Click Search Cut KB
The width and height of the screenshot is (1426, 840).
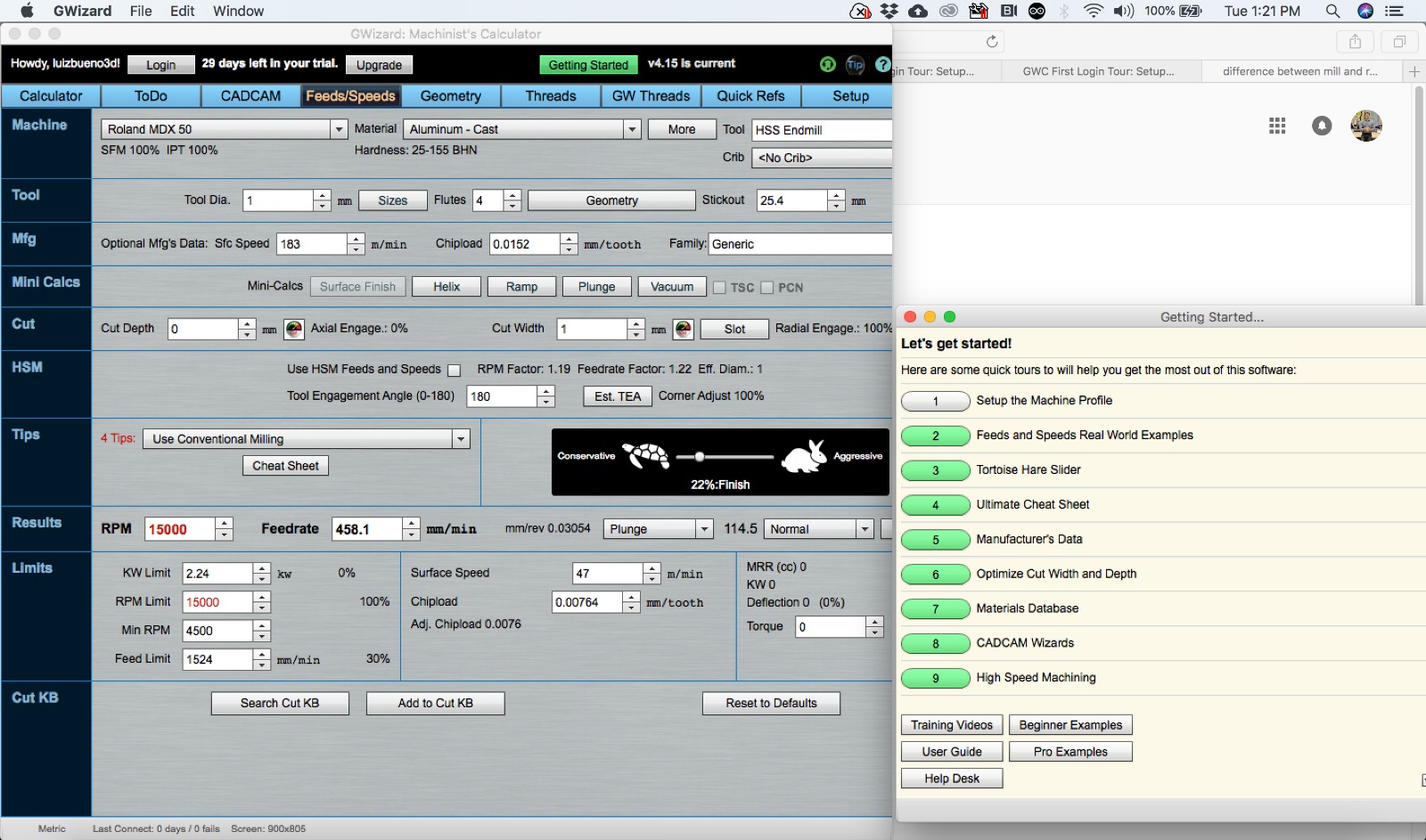click(x=280, y=704)
